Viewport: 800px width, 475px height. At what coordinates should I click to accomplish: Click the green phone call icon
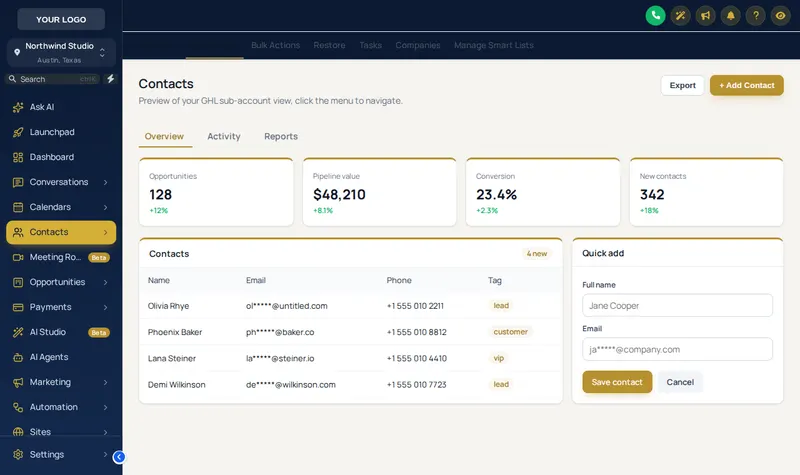[655, 16]
